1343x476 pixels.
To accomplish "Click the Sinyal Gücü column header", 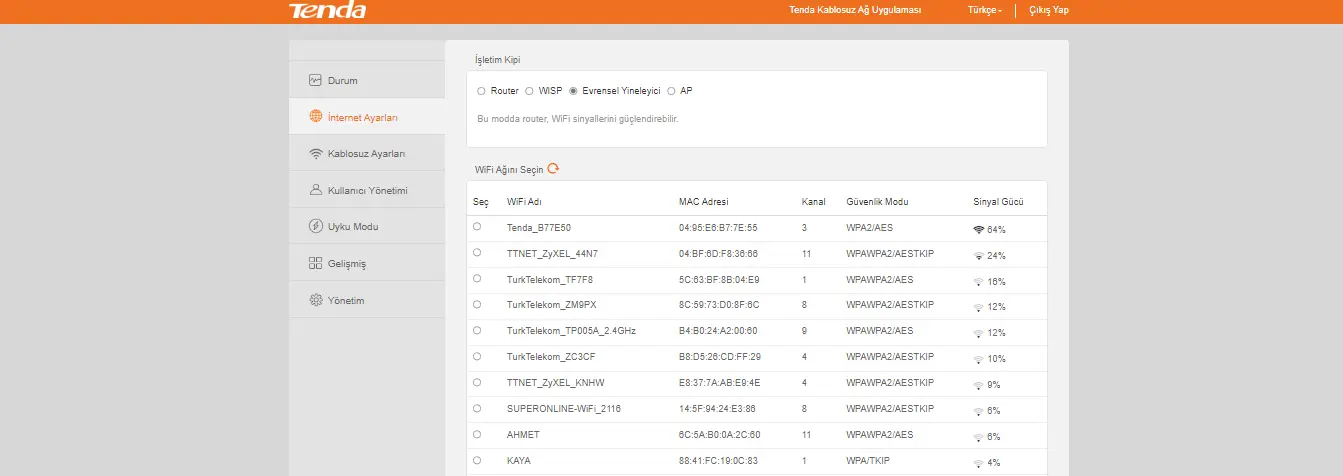I will (x=997, y=202).
